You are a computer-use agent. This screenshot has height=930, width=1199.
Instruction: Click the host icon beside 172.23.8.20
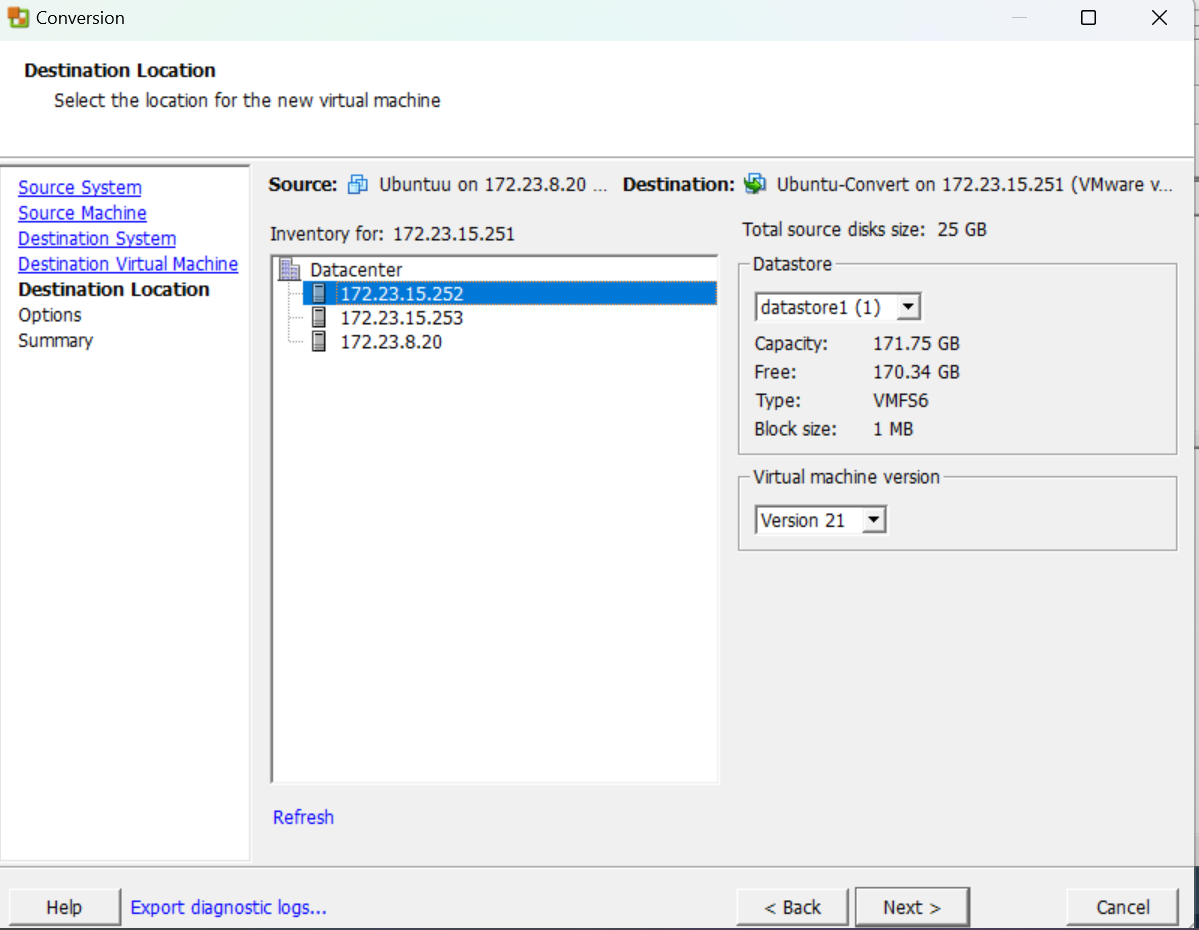[x=320, y=341]
